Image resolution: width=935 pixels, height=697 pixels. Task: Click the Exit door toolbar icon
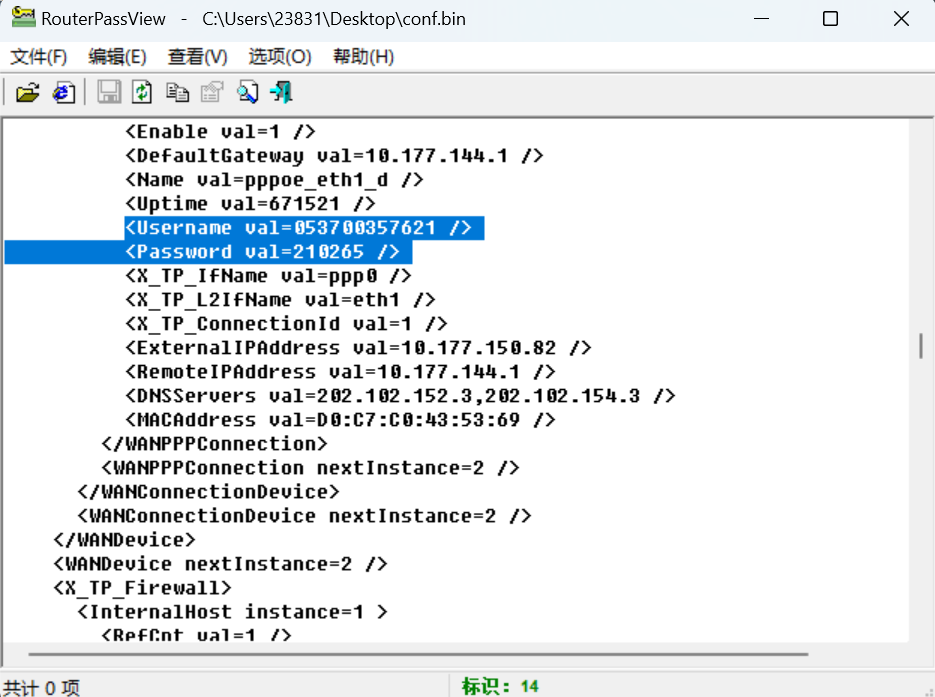(281, 93)
